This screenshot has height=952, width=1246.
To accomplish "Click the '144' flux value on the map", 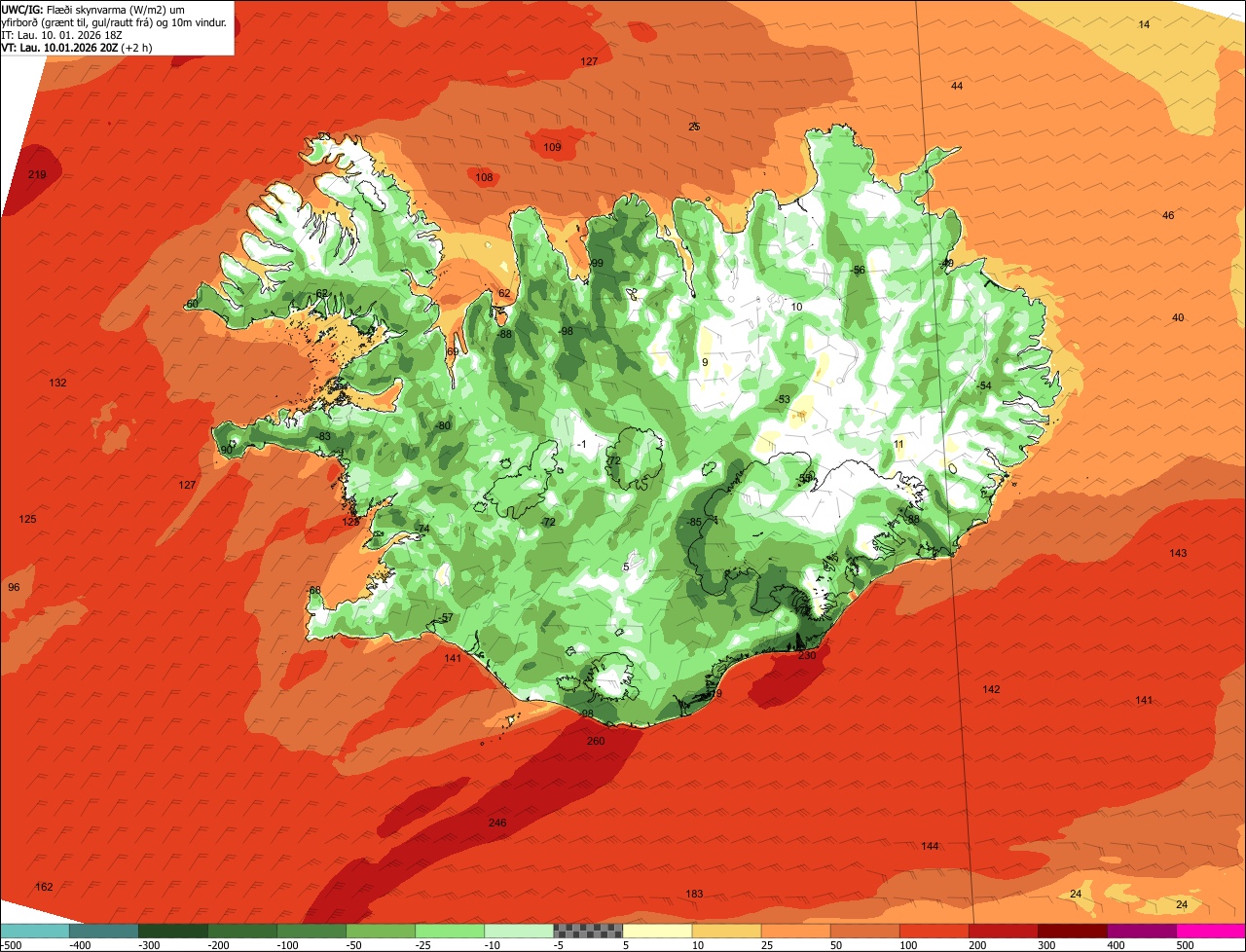I will pyautogui.click(x=930, y=846).
